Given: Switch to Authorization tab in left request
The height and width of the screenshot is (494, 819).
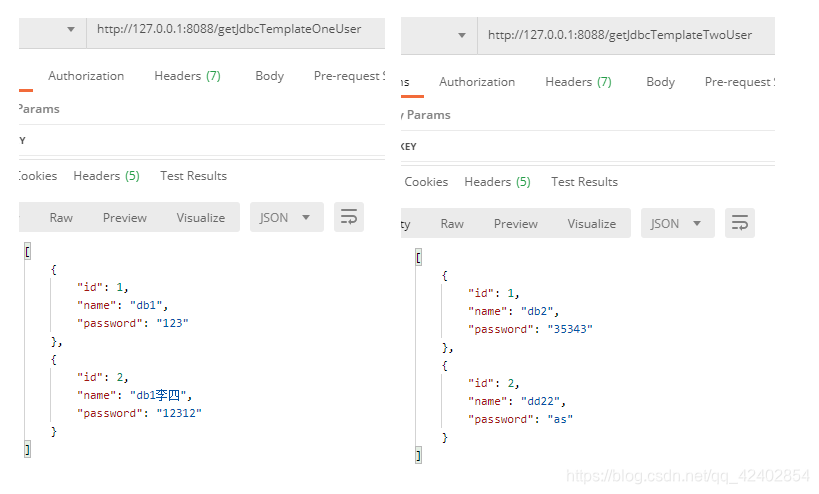Looking at the screenshot, I should coord(86,76).
